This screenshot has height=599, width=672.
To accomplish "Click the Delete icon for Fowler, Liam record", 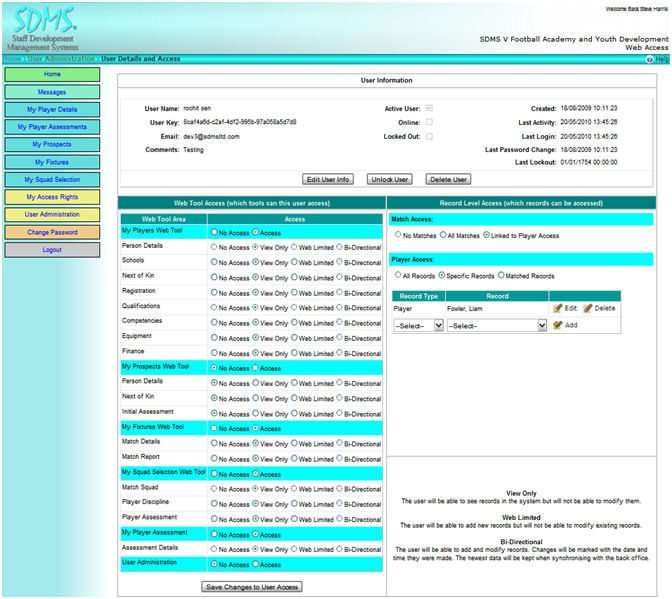I will (588, 308).
